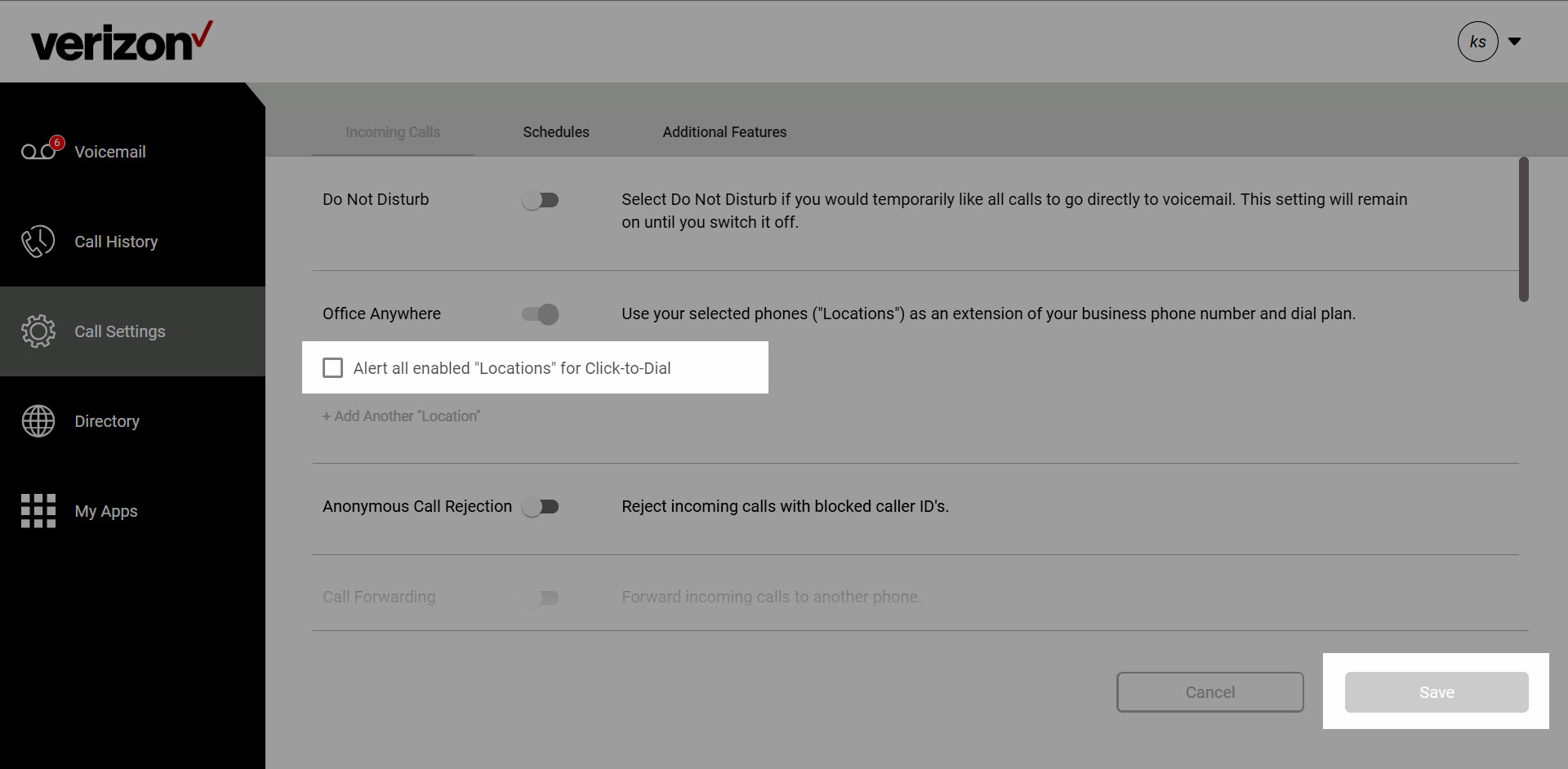Click the Cancel button
Viewport: 1568px width, 769px height.
1209,692
